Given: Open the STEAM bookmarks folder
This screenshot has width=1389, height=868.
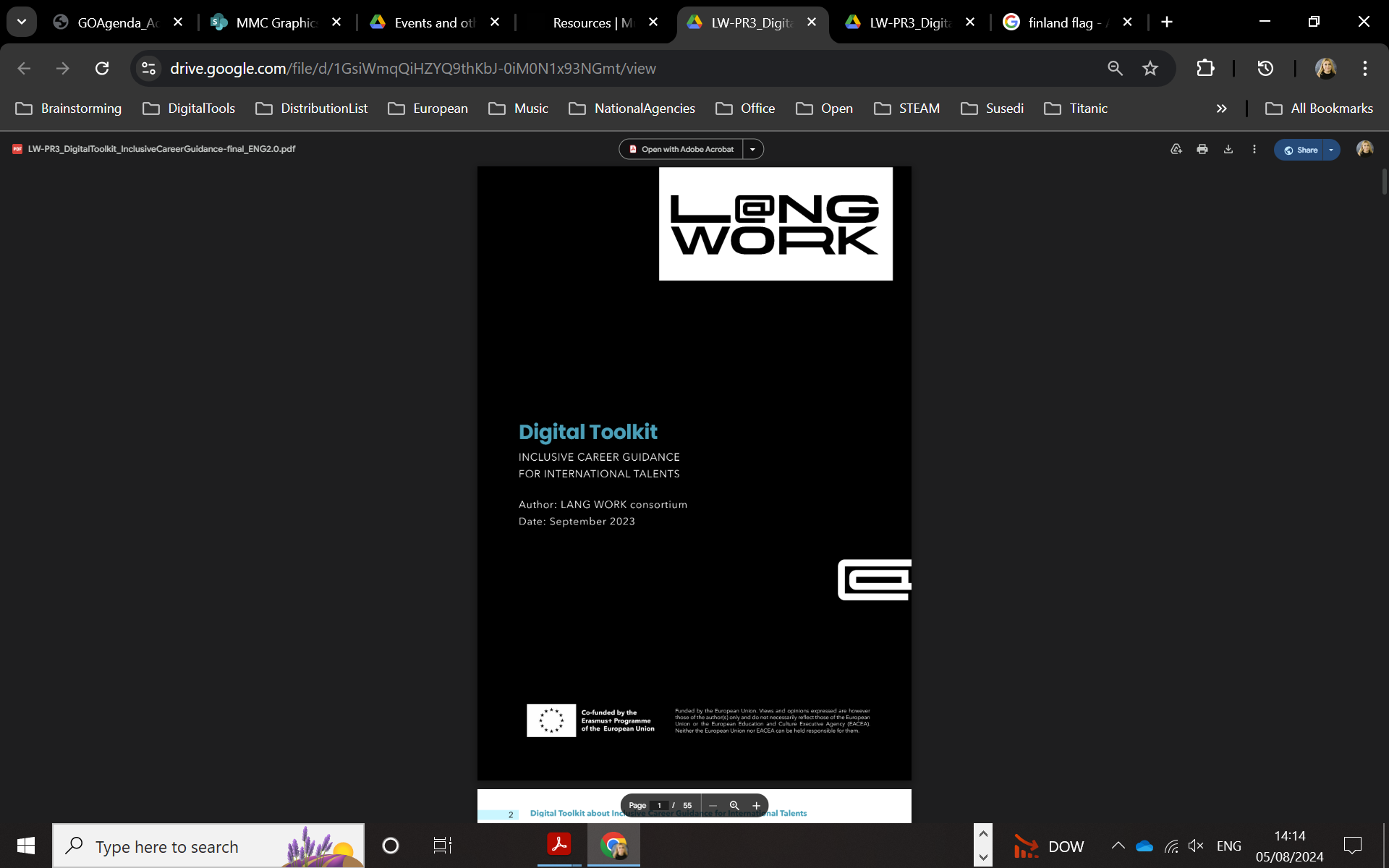Looking at the screenshot, I should click(x=907, y=109).
